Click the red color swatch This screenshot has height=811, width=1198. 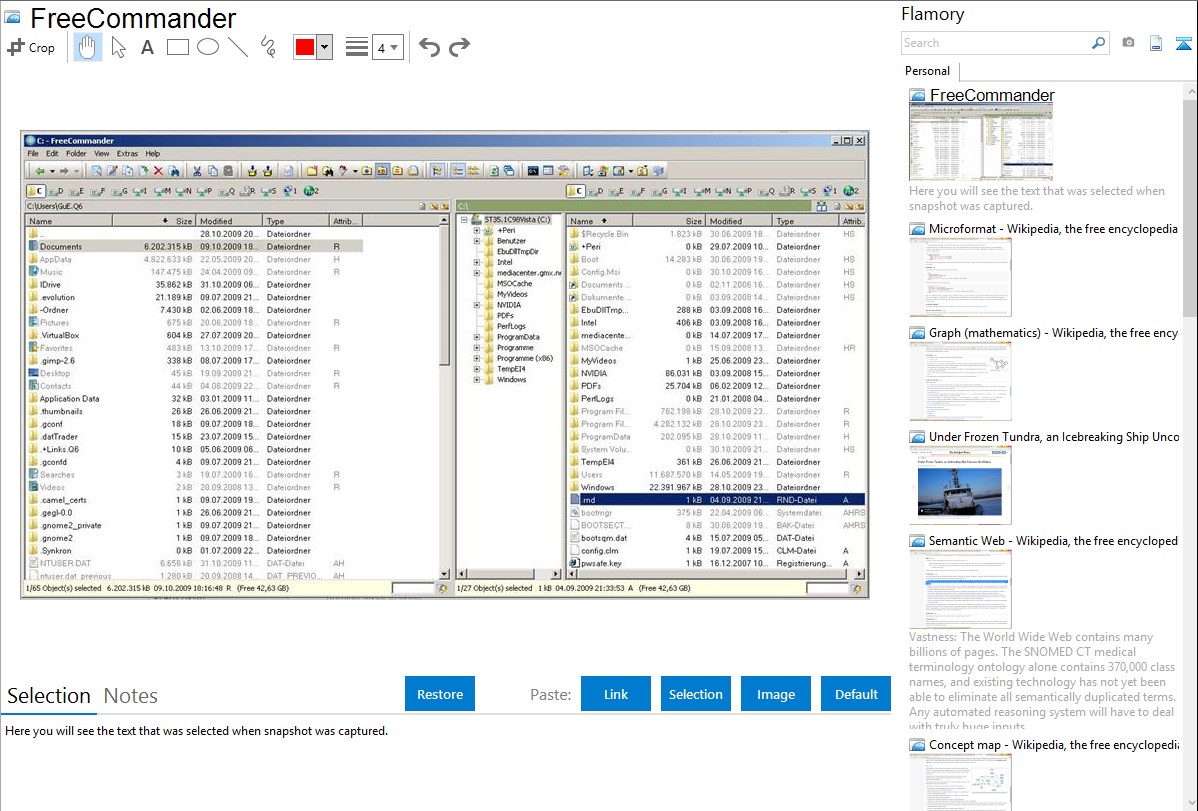tap(305, 47)
